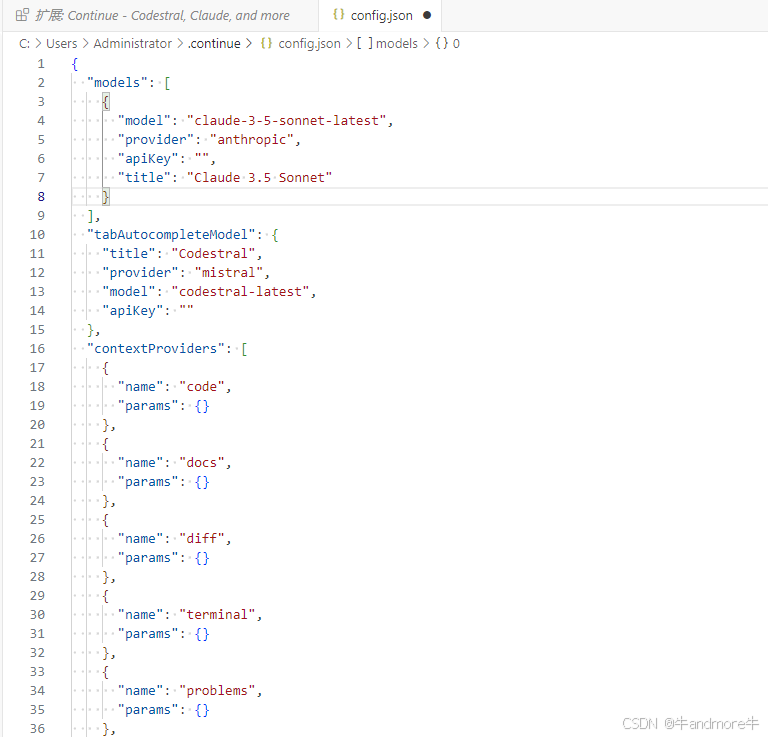The image size is (768, 737).
Task: Open the 0 object breadcrumb segment
Action: tap(456, 44)
